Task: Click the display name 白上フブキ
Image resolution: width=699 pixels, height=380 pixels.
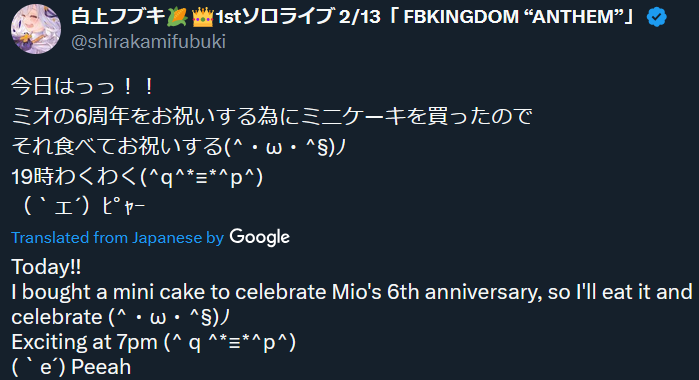Action: click(118, 17)
